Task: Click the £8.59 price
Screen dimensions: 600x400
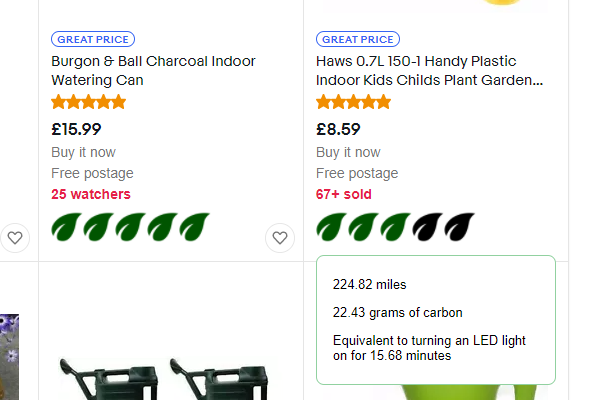Action: 338,129
